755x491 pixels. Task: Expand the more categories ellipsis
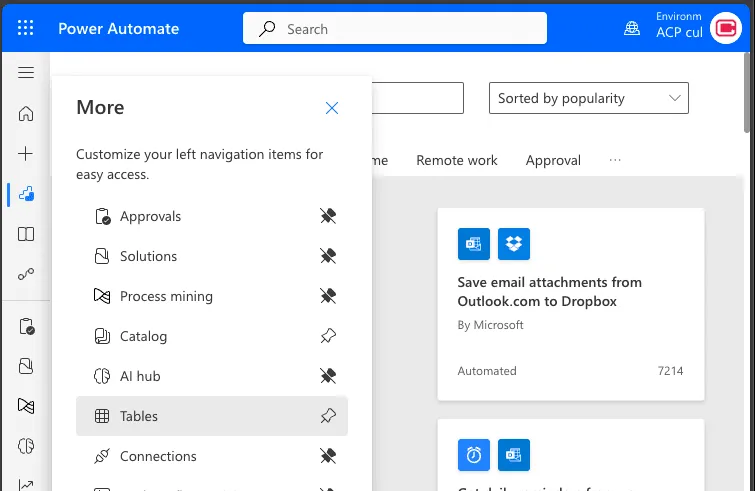pyautogui.click(x=615, y=160)
